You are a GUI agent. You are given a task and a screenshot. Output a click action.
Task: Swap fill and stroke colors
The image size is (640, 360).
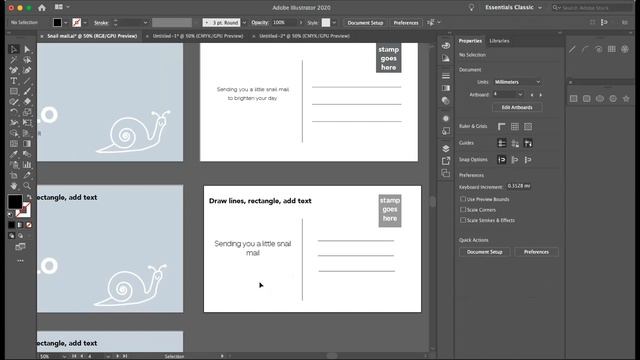click(29, 197)
